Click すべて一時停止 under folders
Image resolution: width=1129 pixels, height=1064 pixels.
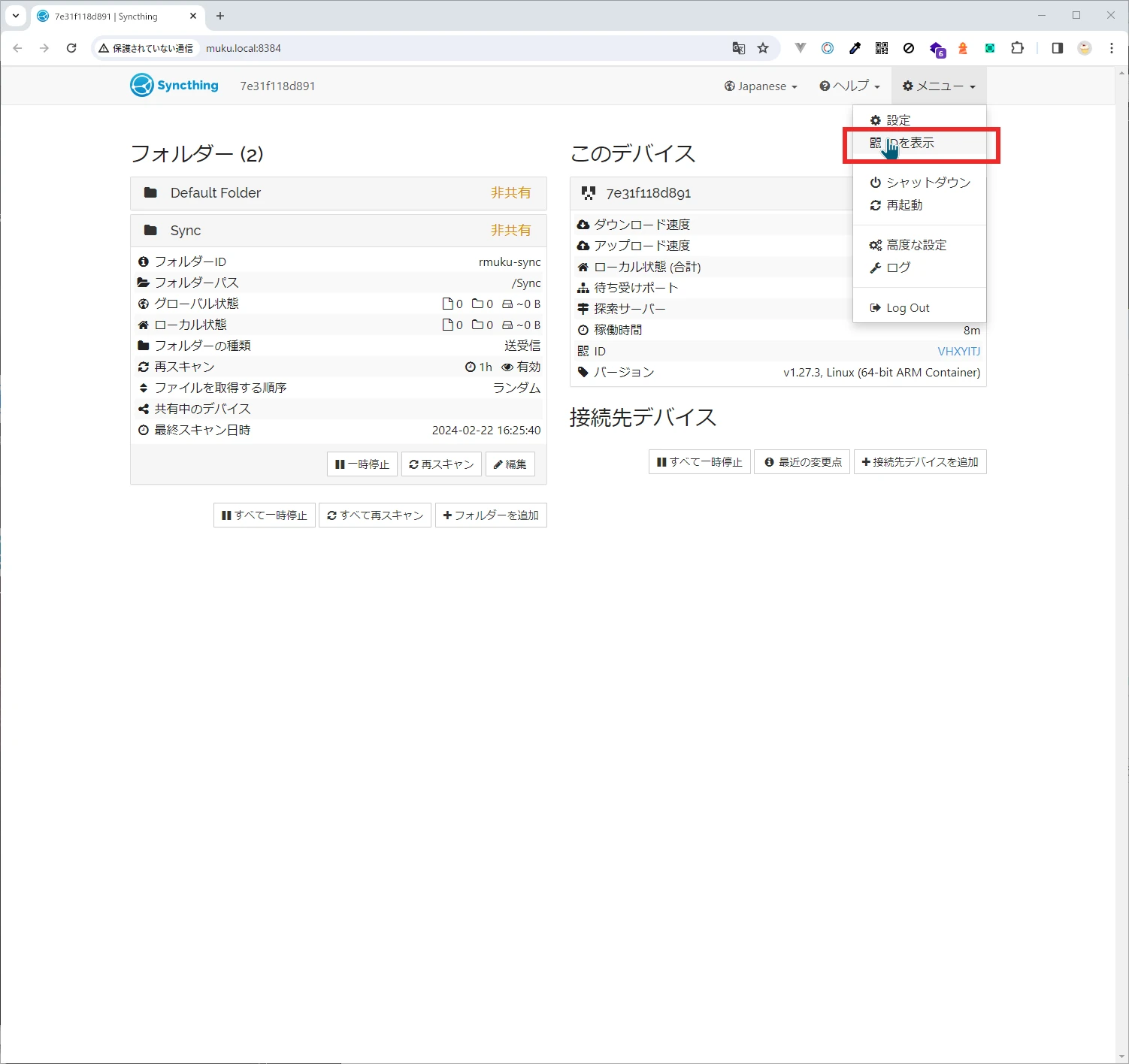click(x=265, y=515)
